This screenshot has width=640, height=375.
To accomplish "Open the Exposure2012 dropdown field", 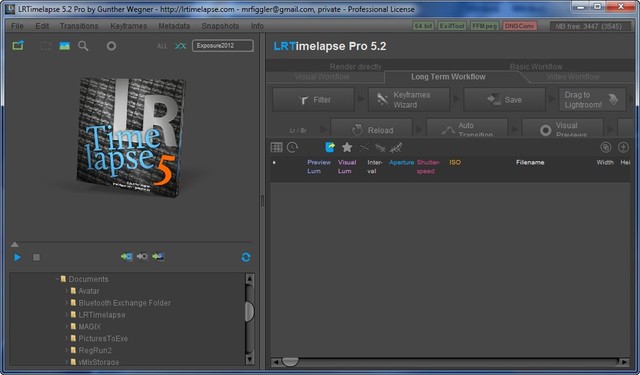I will [x=222, y=46].
